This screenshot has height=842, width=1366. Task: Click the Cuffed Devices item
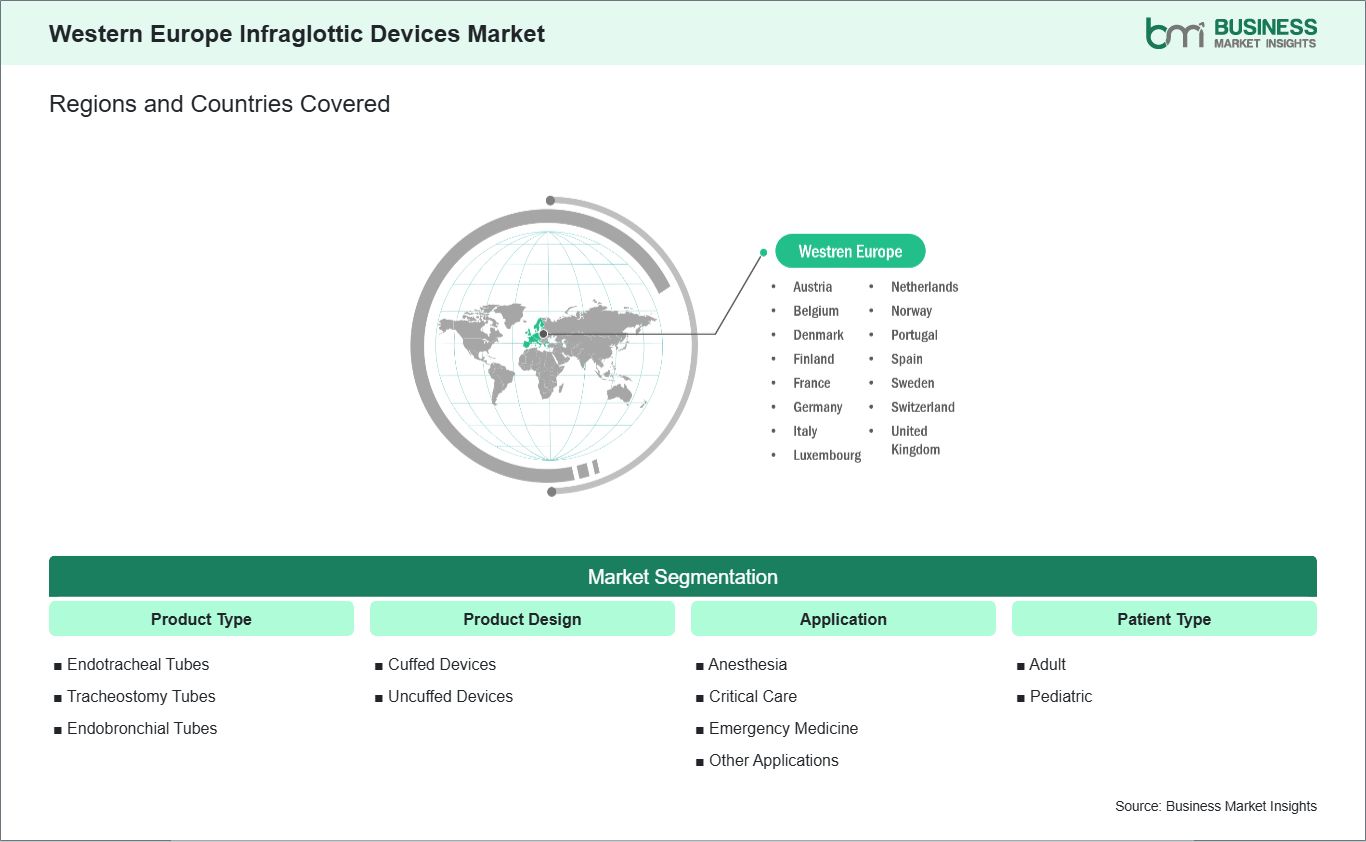pos(442,664)
